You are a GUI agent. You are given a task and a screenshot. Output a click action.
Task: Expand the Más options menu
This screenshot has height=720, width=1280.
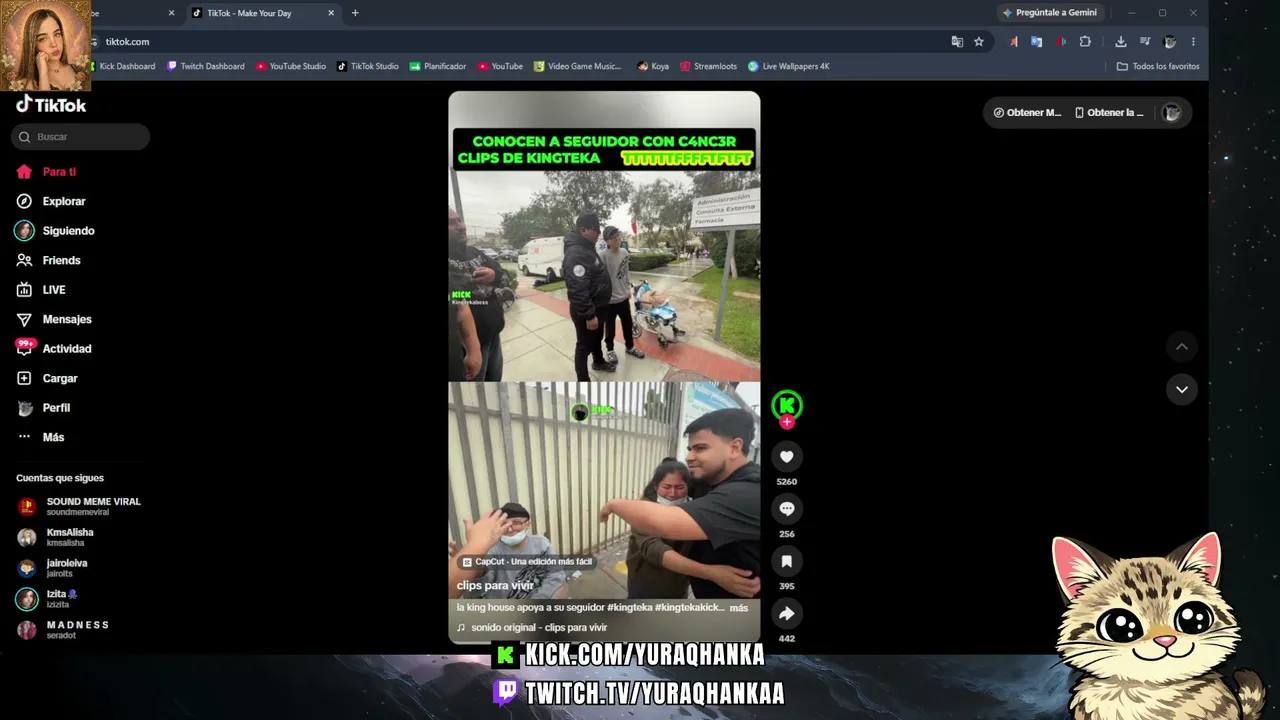[40, 437]
